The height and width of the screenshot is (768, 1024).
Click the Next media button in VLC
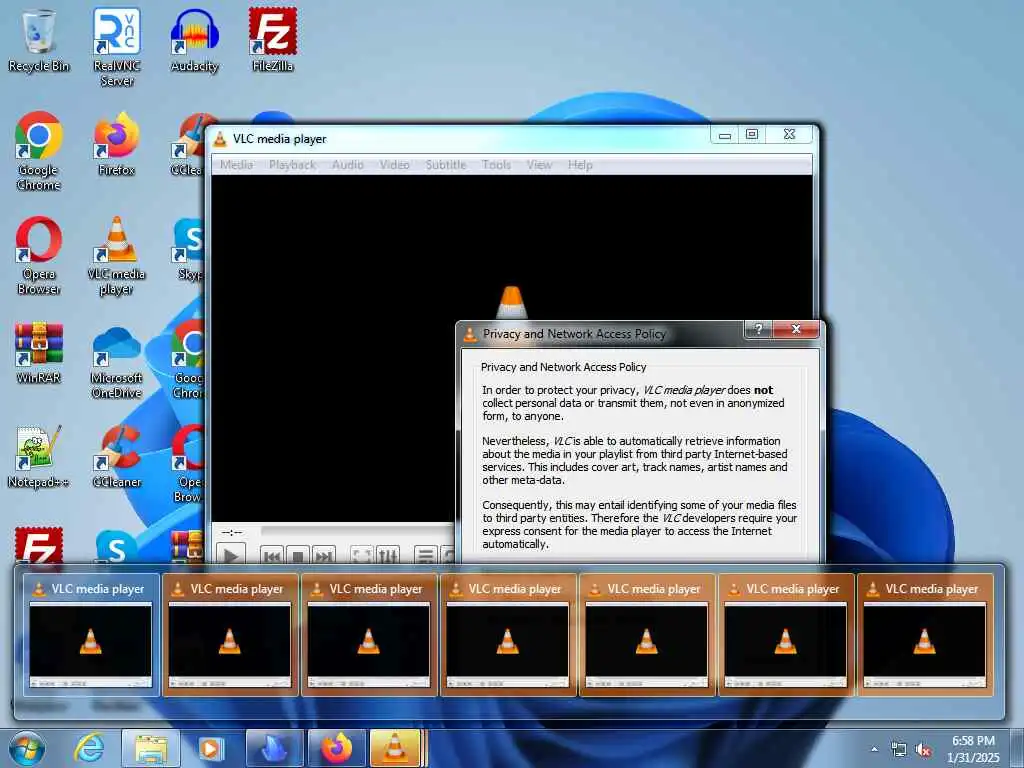323,556
